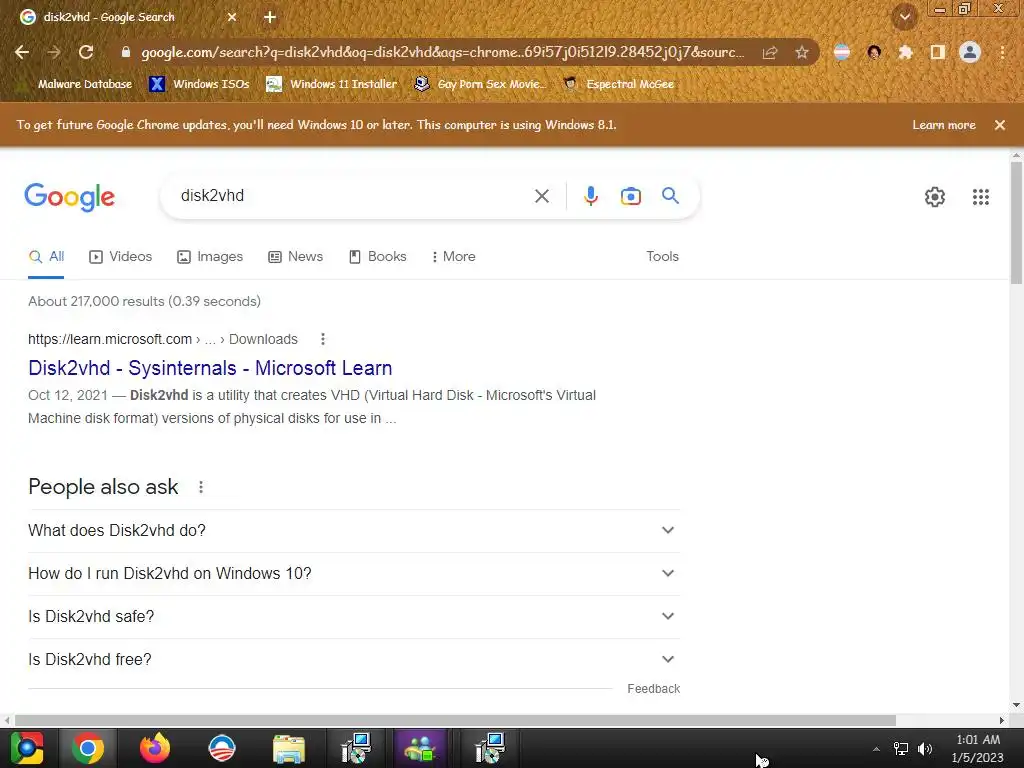Click the scroll right arrow
The image size is (1024, 768).
(x=1002, y=720)
